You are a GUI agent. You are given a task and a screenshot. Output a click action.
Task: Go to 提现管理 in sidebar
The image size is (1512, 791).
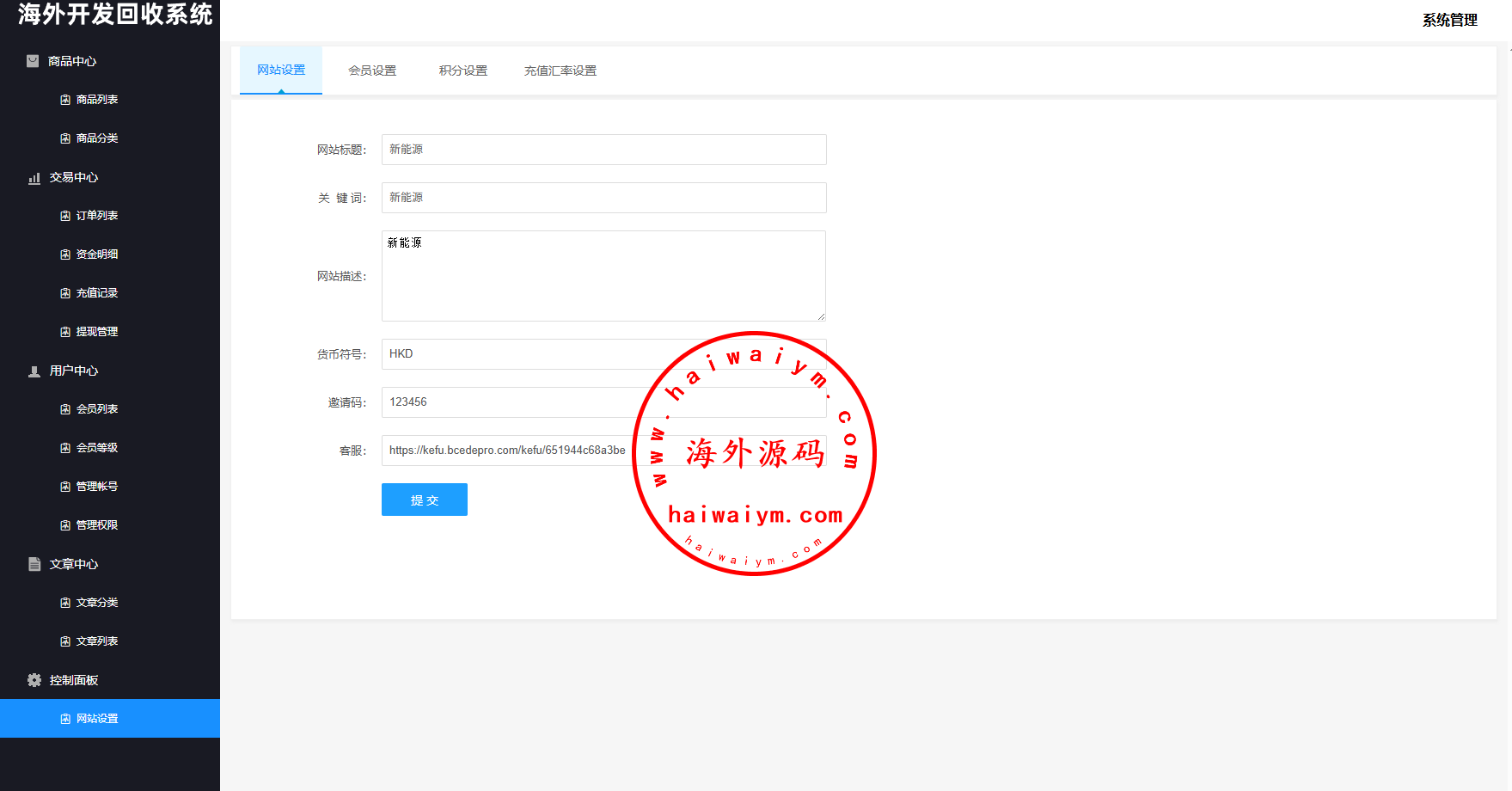(x=96, y=332)
